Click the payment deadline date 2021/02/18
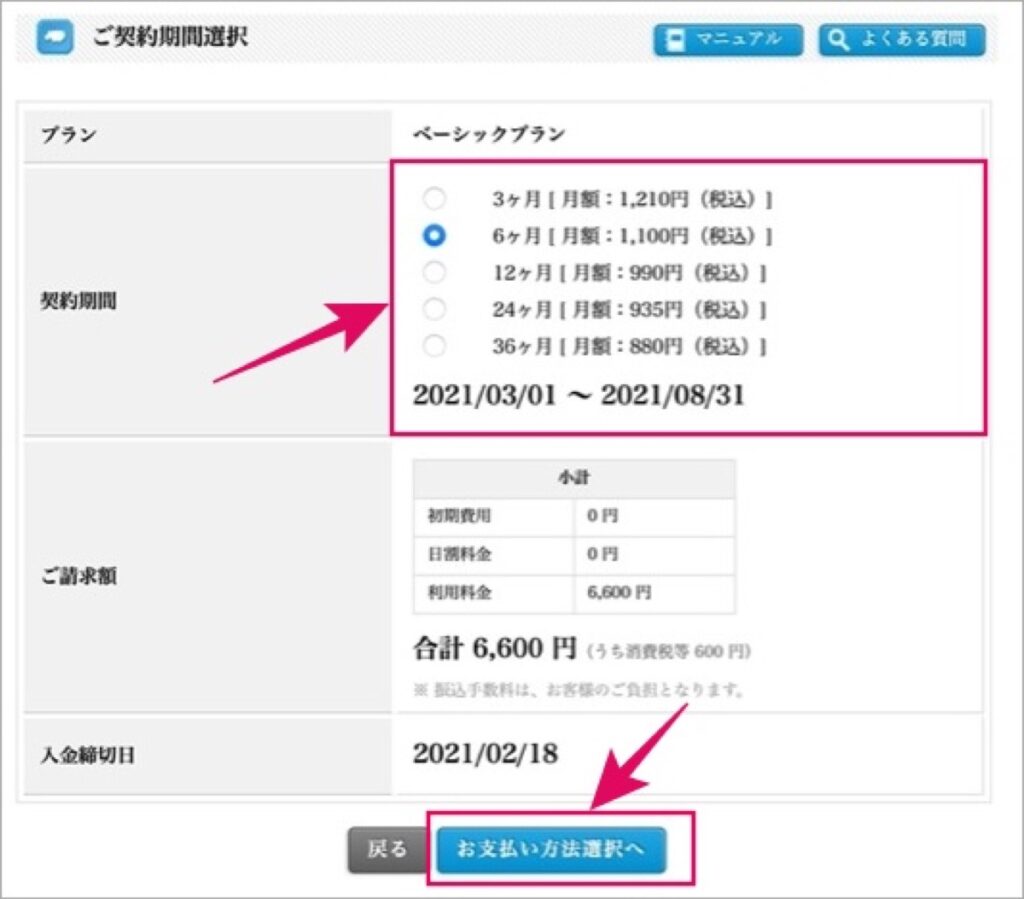This screenshot has width=1024, height=899. click(485, 754)
